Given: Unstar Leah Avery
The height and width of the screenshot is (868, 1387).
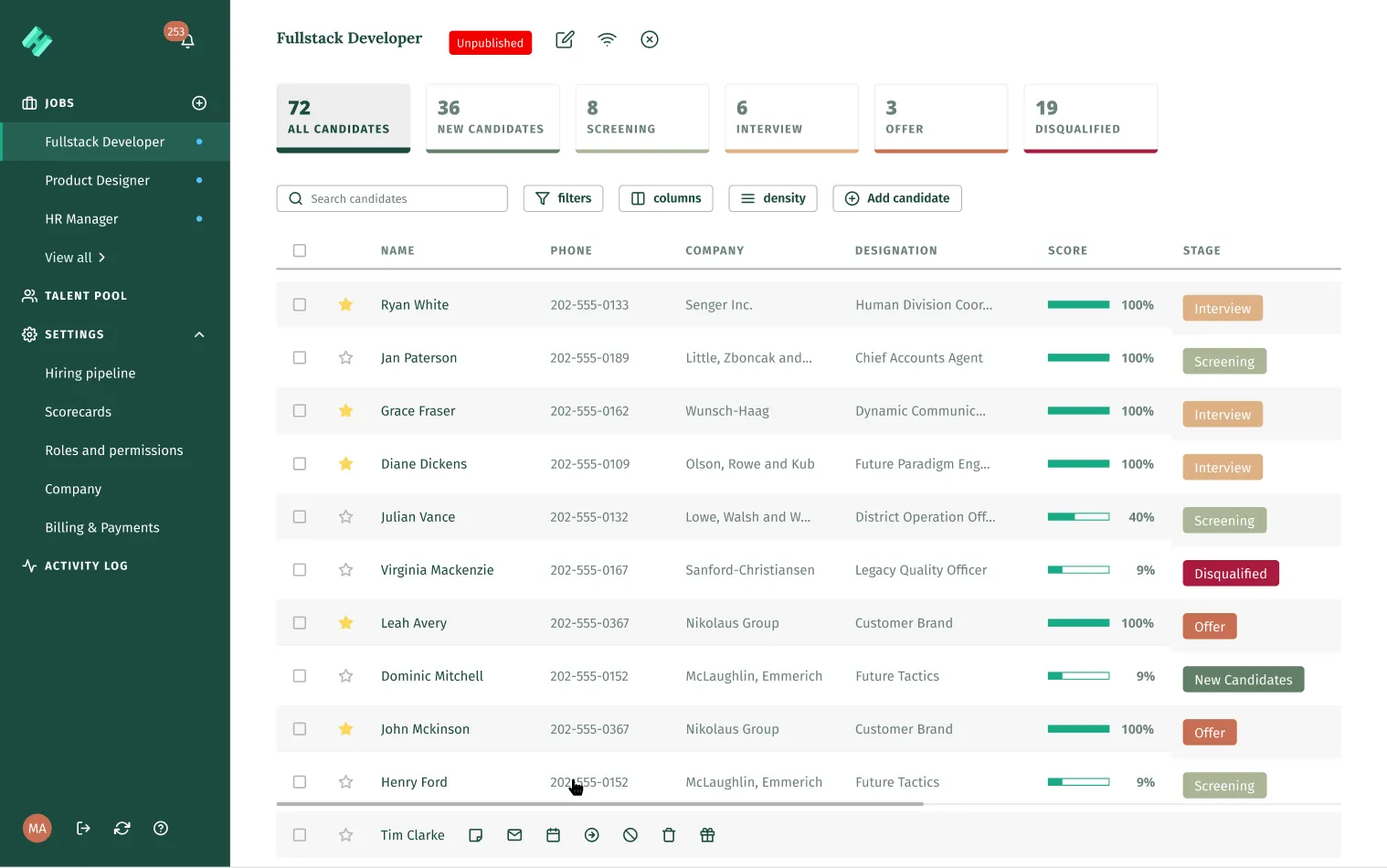Looking at the screenshot, I should click(345, 622).
